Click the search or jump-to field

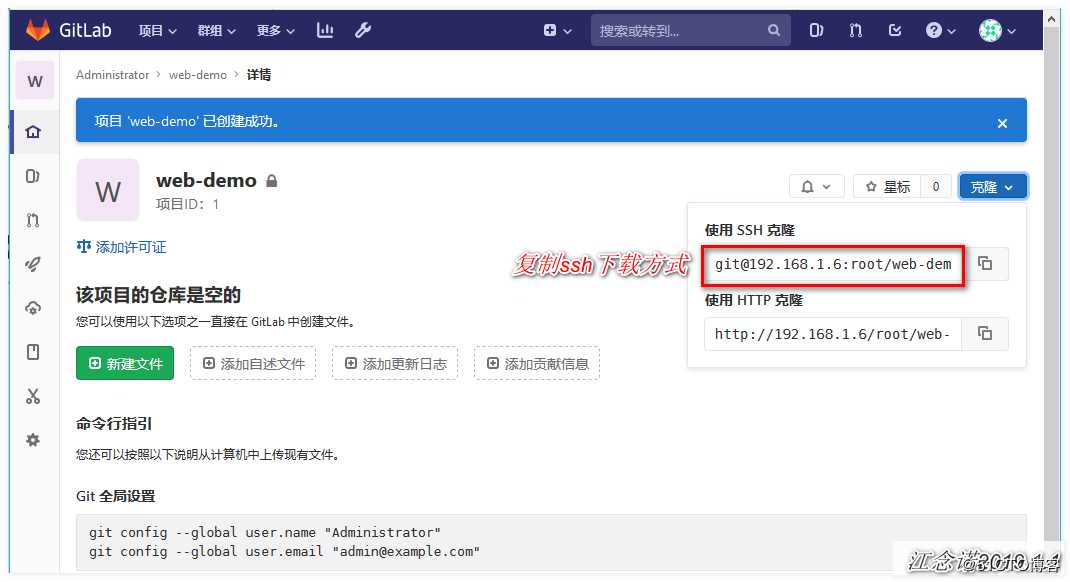click(x=691, y=30)
